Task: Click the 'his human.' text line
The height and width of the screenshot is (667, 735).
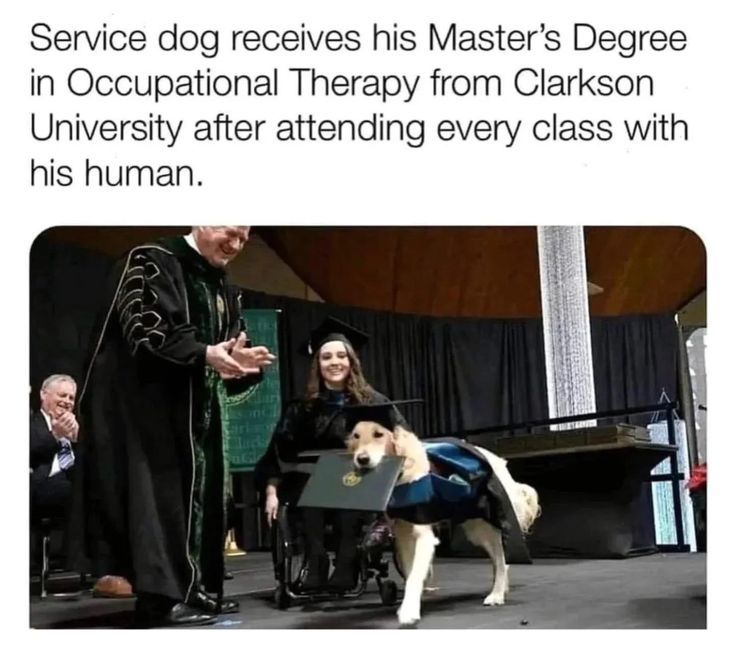Action: point(117,173)
